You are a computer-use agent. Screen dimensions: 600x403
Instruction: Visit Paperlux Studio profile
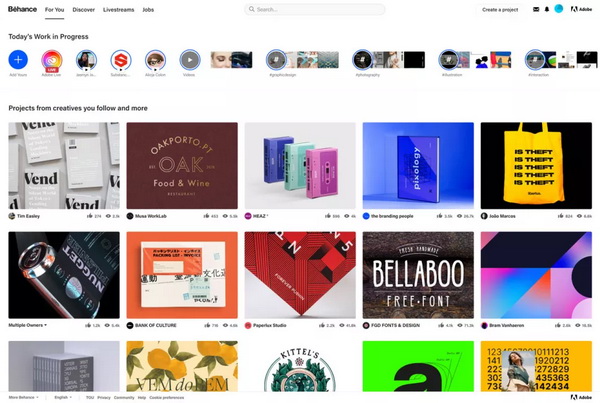(270, 325)
